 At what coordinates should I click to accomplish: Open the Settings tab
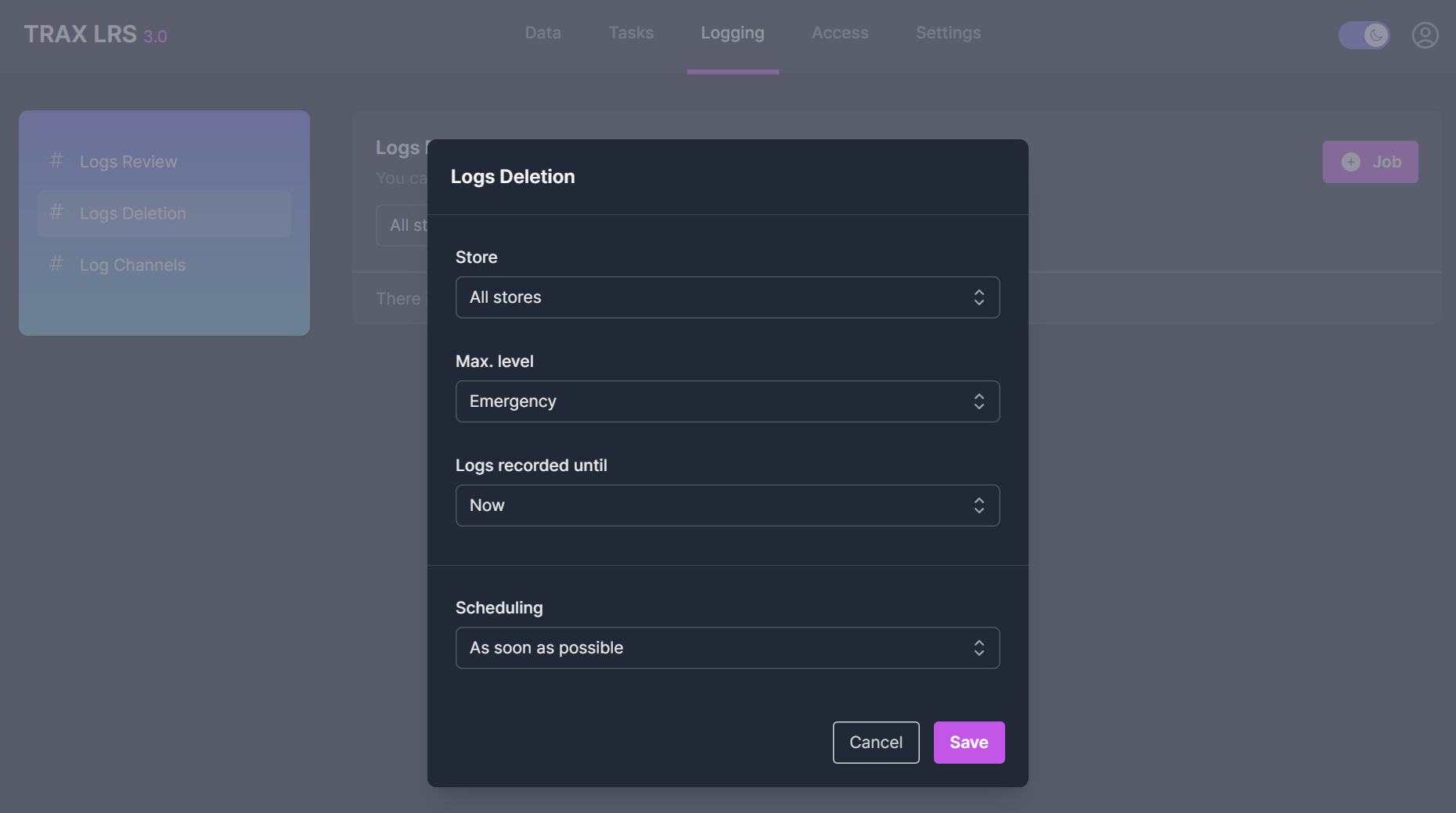948,33
